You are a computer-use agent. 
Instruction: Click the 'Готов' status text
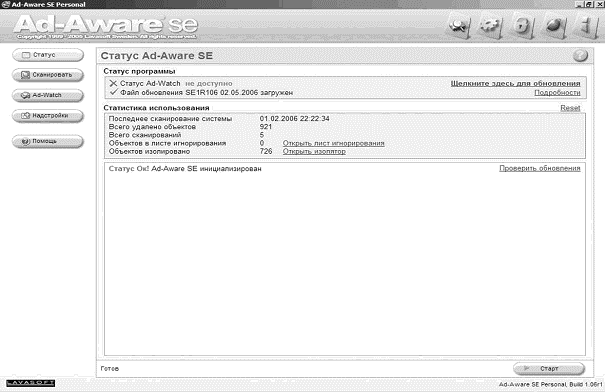[x=110, y=368]
